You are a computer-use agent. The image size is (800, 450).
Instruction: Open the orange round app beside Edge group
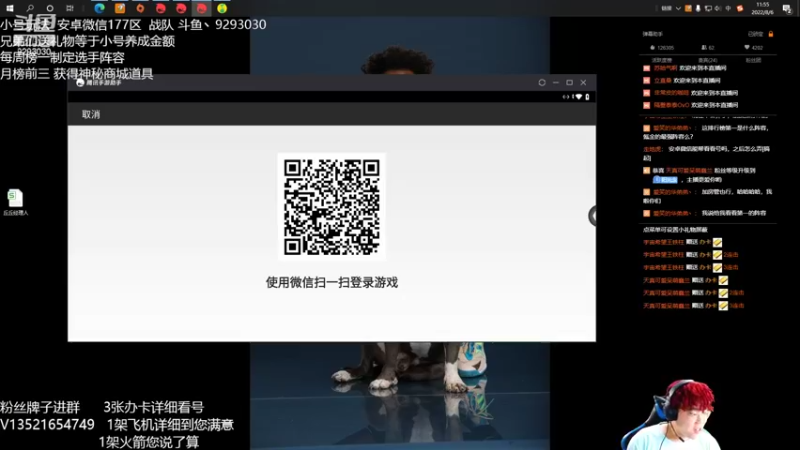click(140, 8)
